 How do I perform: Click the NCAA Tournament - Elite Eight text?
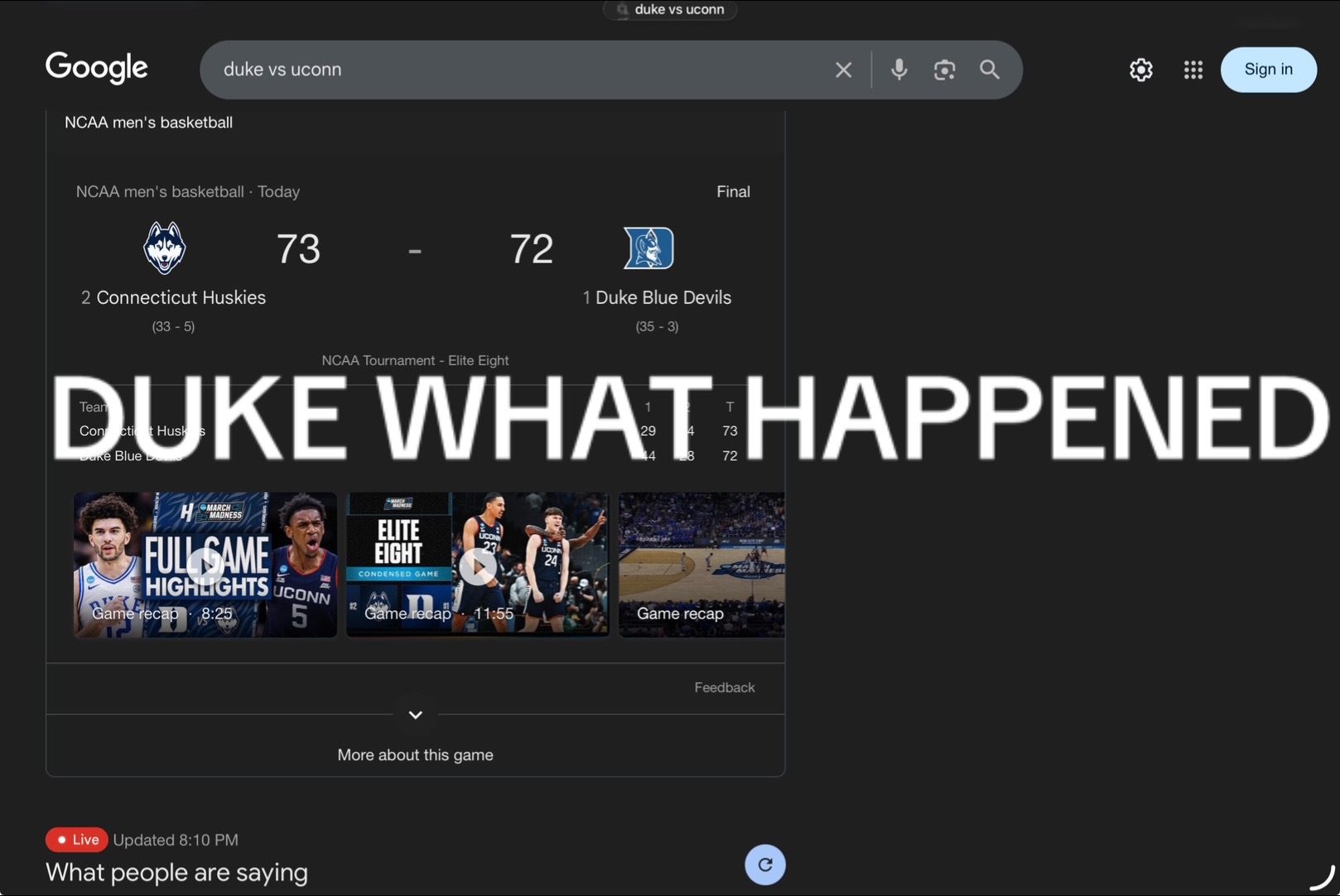(x=416, y=360)
